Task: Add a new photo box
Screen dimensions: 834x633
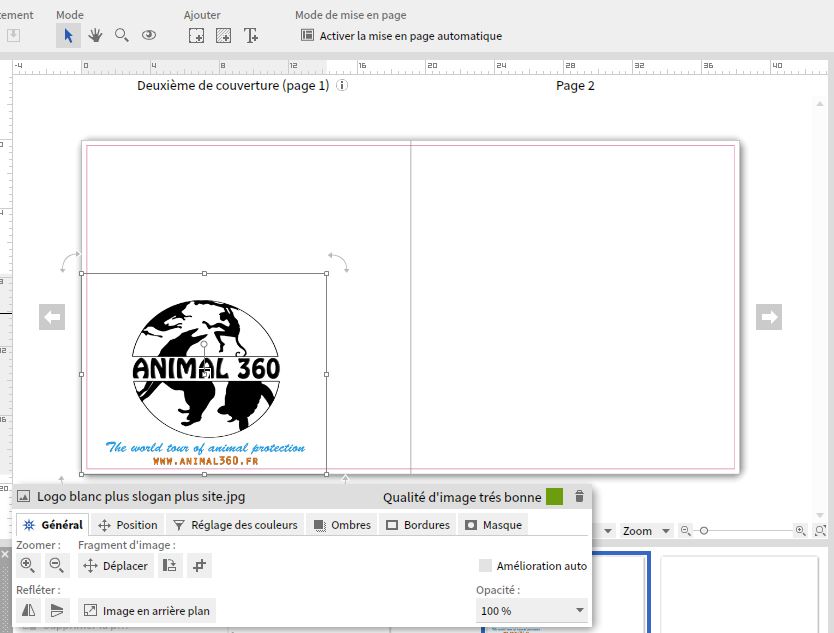Action: pyautogui.click(x=196, y=36)
